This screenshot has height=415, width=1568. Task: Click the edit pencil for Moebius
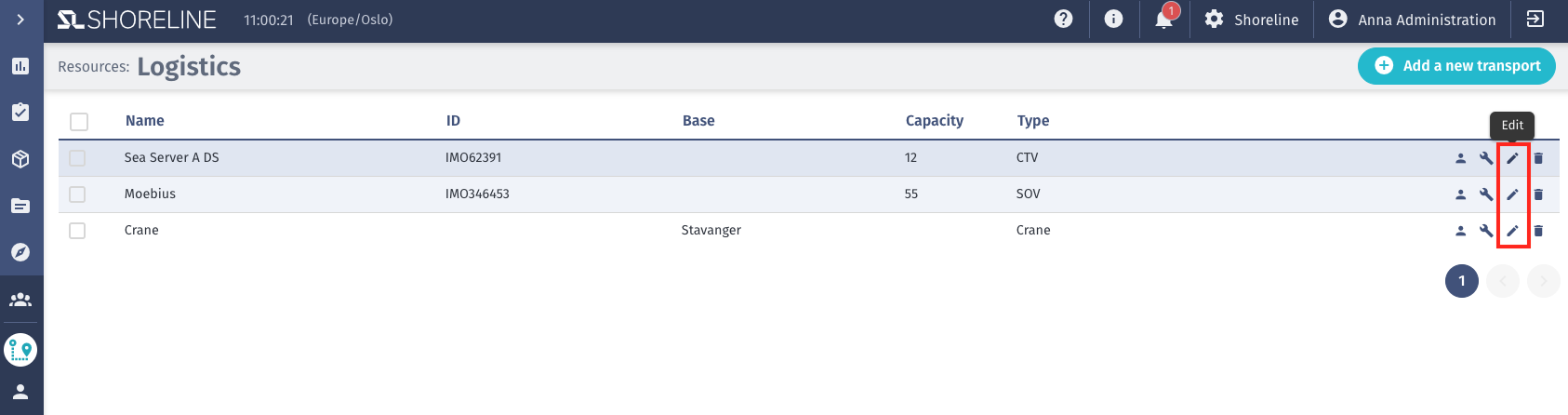pos(1512,194)
